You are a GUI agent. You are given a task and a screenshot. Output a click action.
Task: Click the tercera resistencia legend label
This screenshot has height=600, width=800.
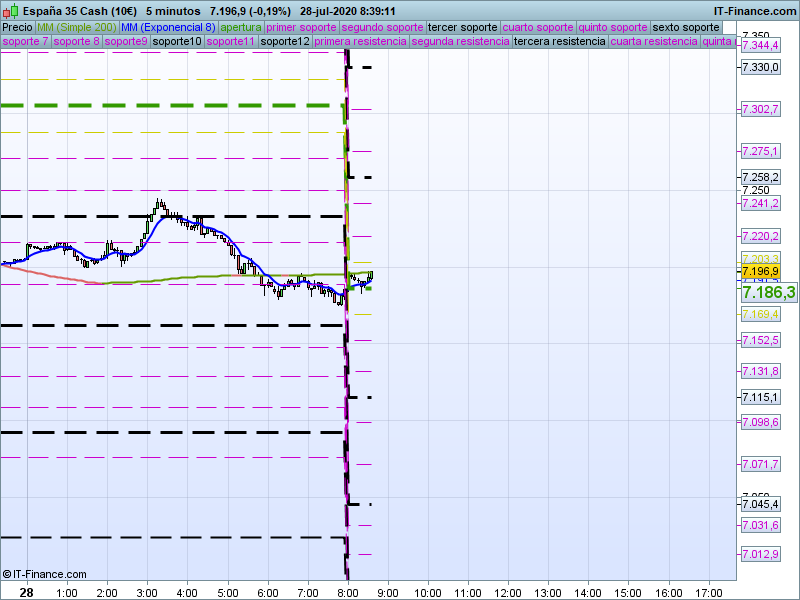point(559,42)
